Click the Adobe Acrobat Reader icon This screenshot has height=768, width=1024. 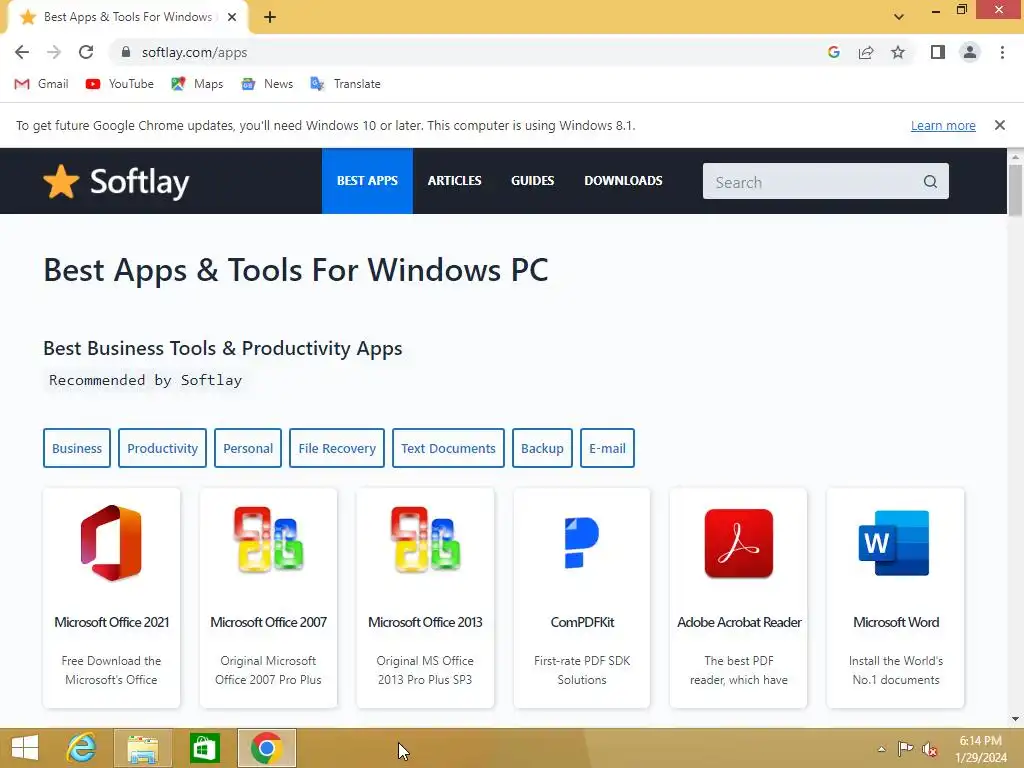[x=739, y=543]
